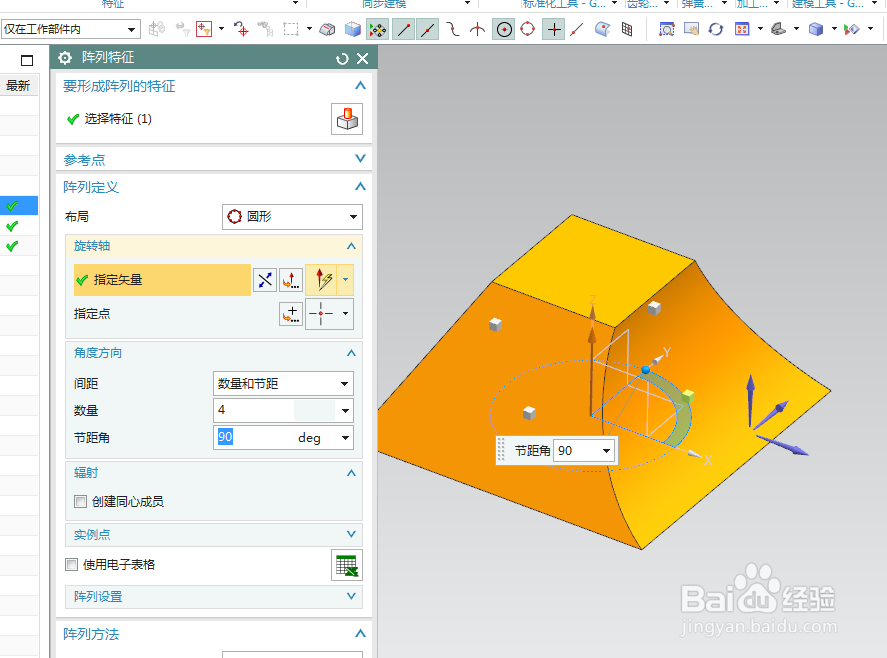
Task: Click the reset icon in the 阵列特征 dialog header
Action: click(x=341, y=58)
